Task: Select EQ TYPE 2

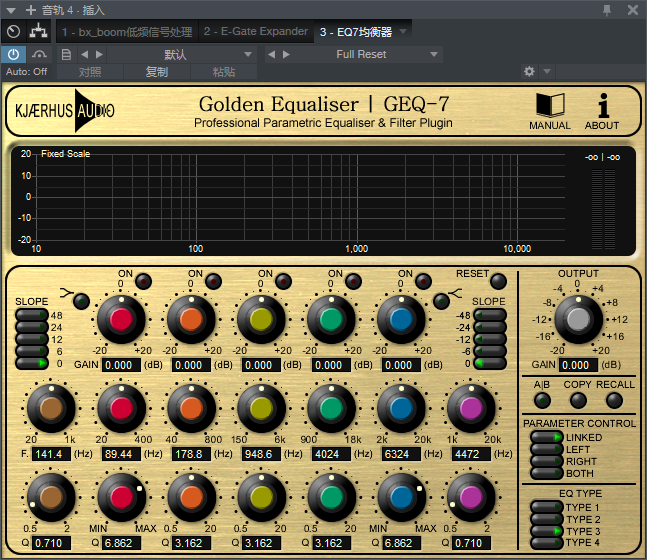Action: click(547, 519)
